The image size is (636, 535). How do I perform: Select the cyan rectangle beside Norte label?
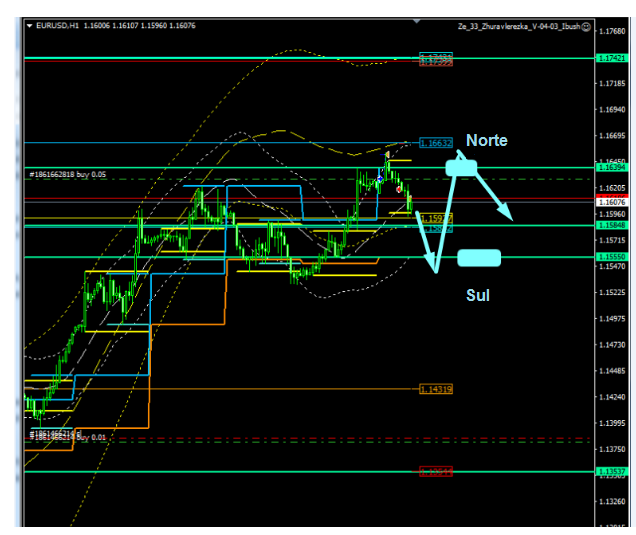click(x=461, y=169)
